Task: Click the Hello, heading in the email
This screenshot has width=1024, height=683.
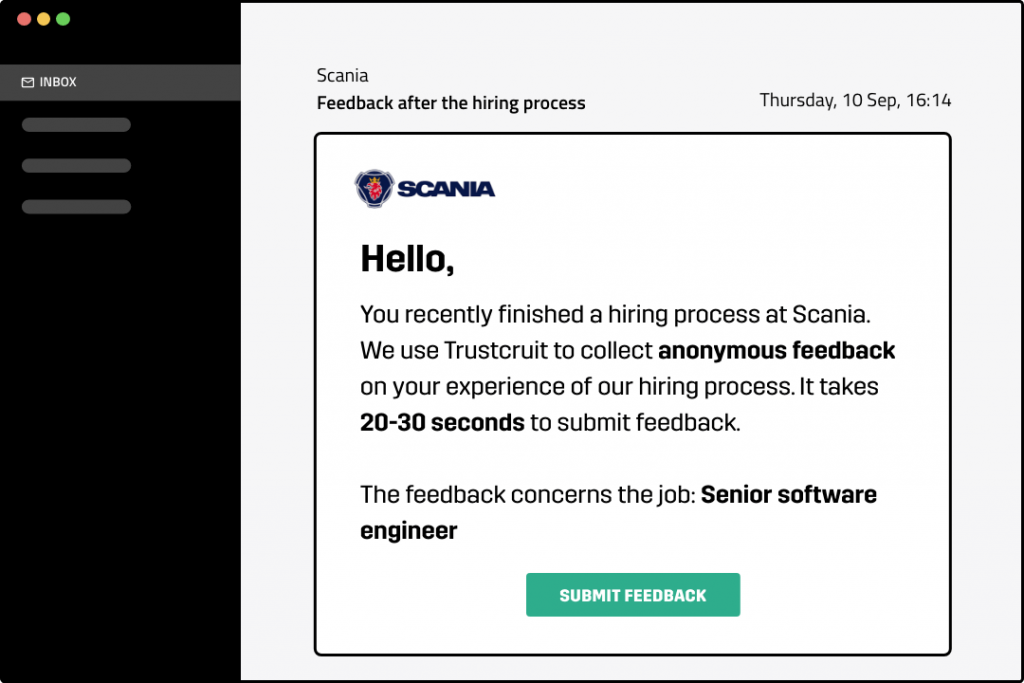Action: pyautogui.click(x=407, y=259)
